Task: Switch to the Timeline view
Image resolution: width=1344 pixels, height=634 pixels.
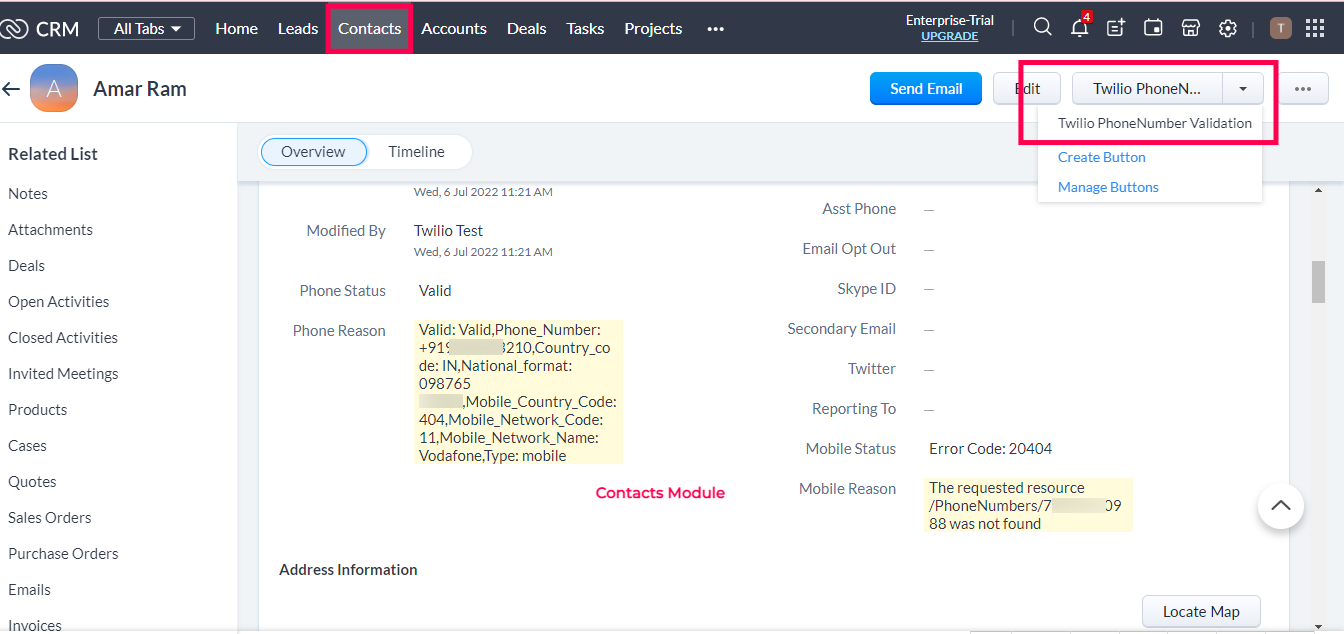Action: [417, 152]
